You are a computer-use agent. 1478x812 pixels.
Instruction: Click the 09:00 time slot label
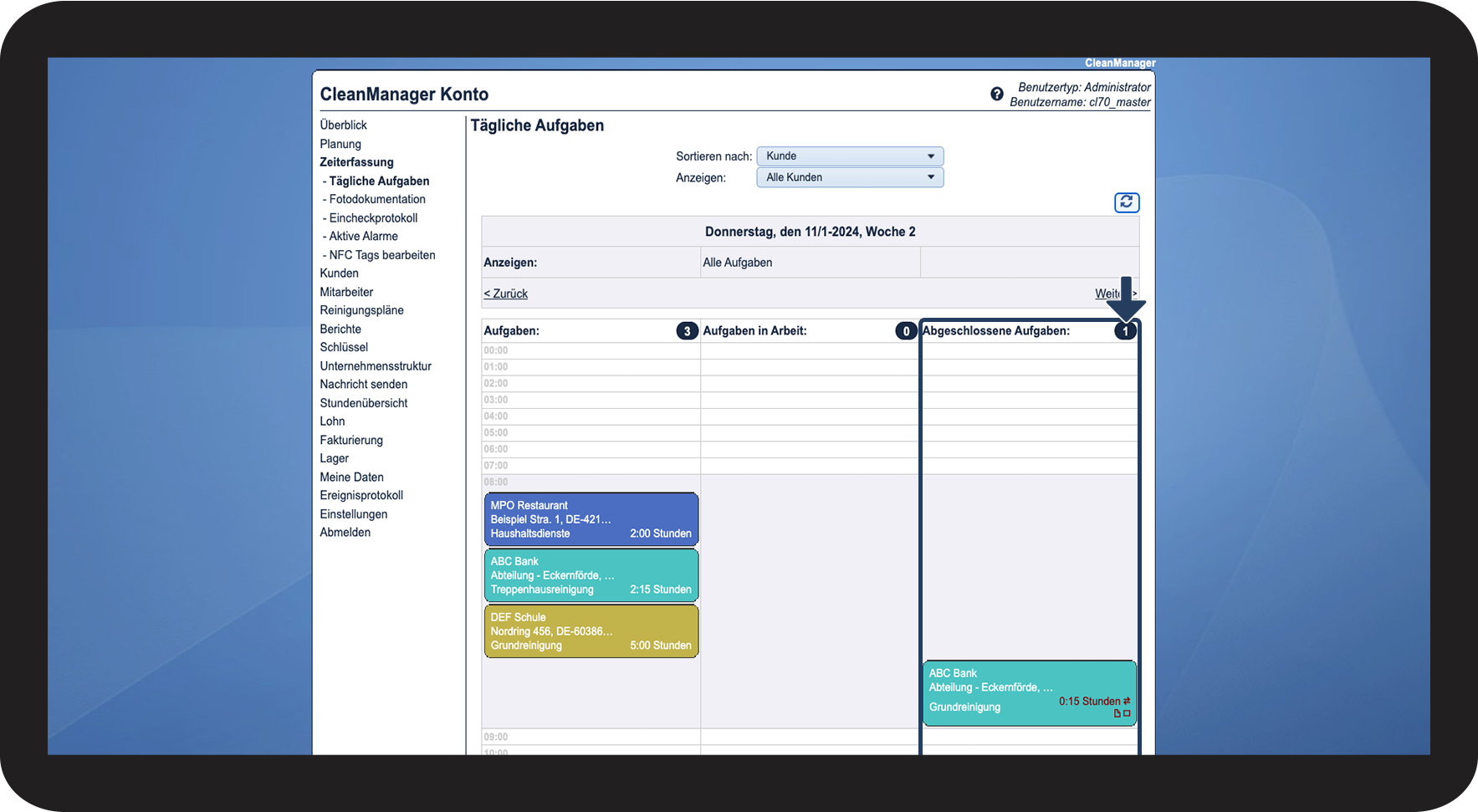(x=496, y=737)
